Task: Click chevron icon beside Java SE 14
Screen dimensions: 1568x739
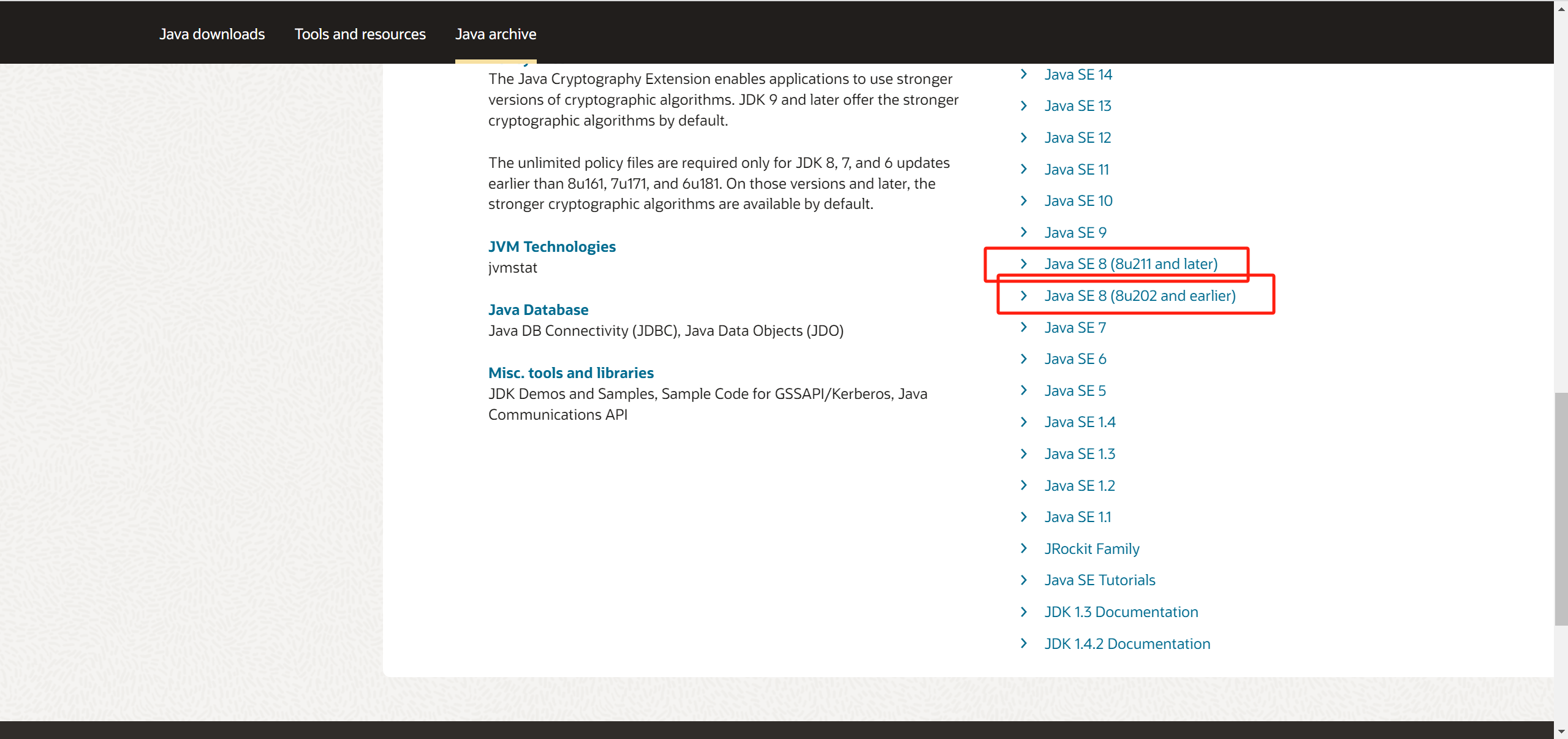Action: [x=1023, y=74]
